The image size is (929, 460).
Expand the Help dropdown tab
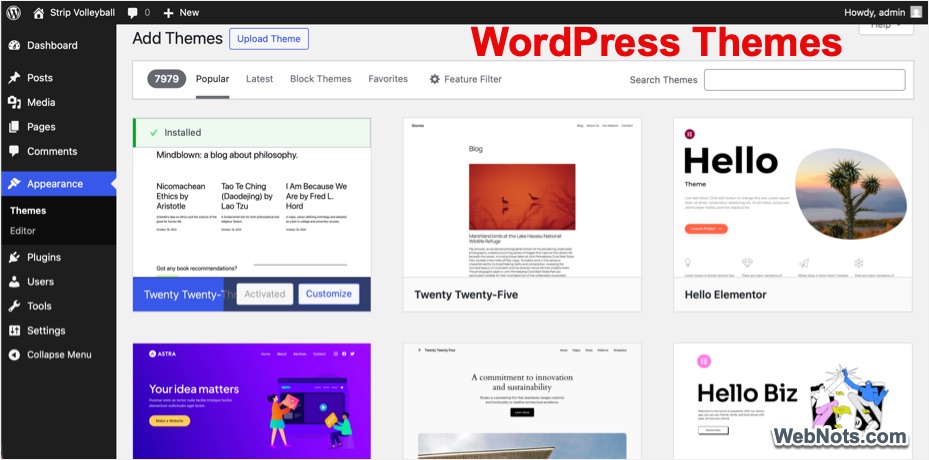pos(886,27)
